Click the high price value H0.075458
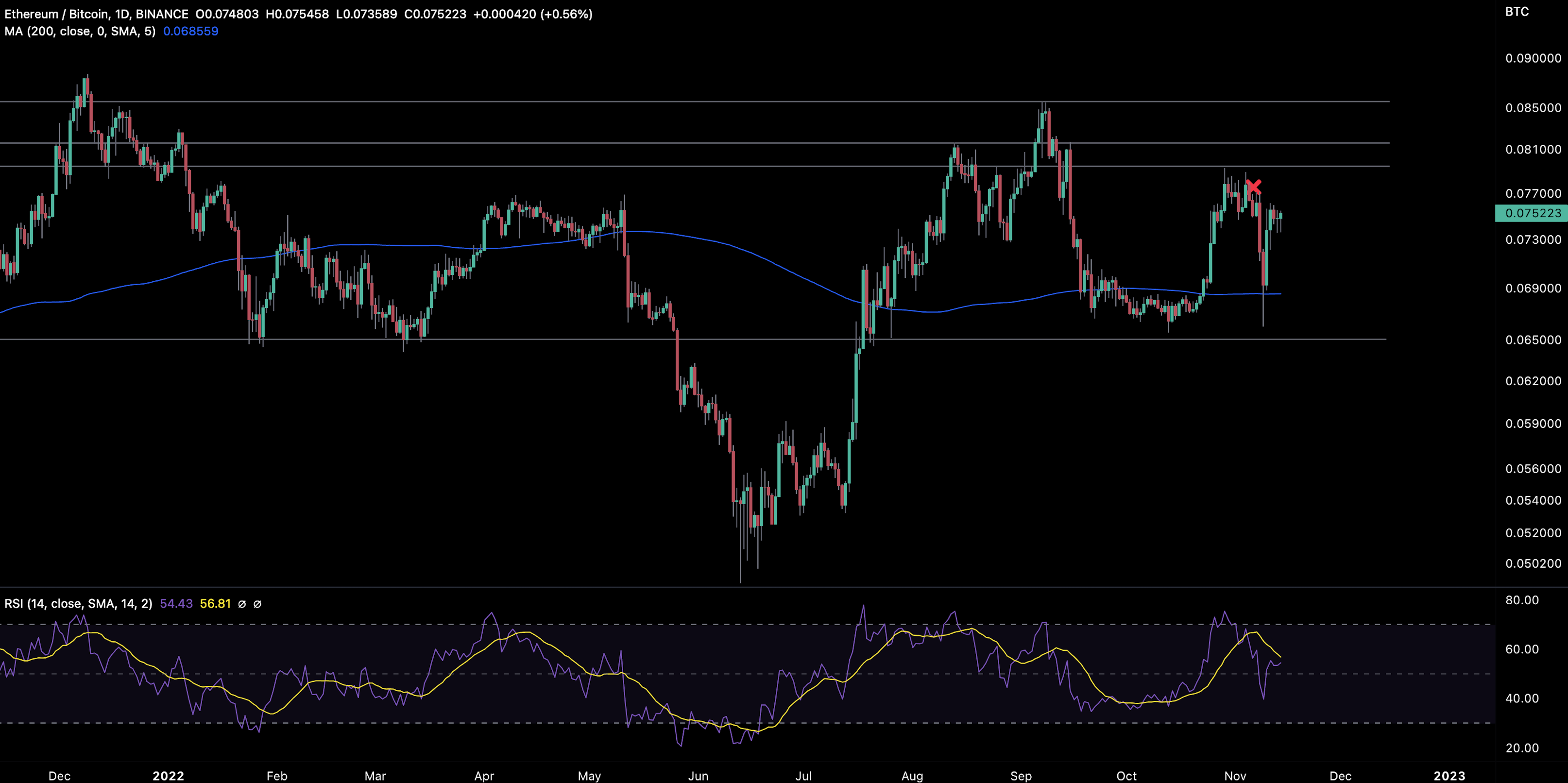 coord(298,14)
